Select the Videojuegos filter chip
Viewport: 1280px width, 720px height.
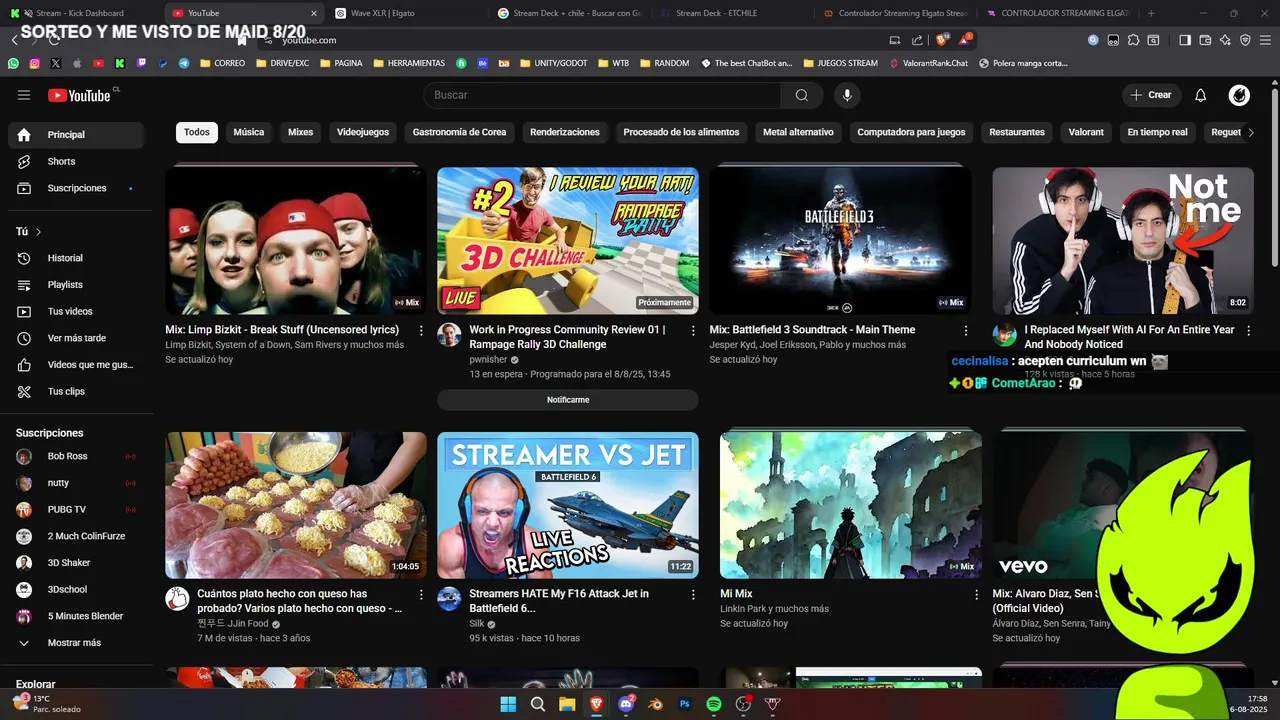click(x=363, y=132)
